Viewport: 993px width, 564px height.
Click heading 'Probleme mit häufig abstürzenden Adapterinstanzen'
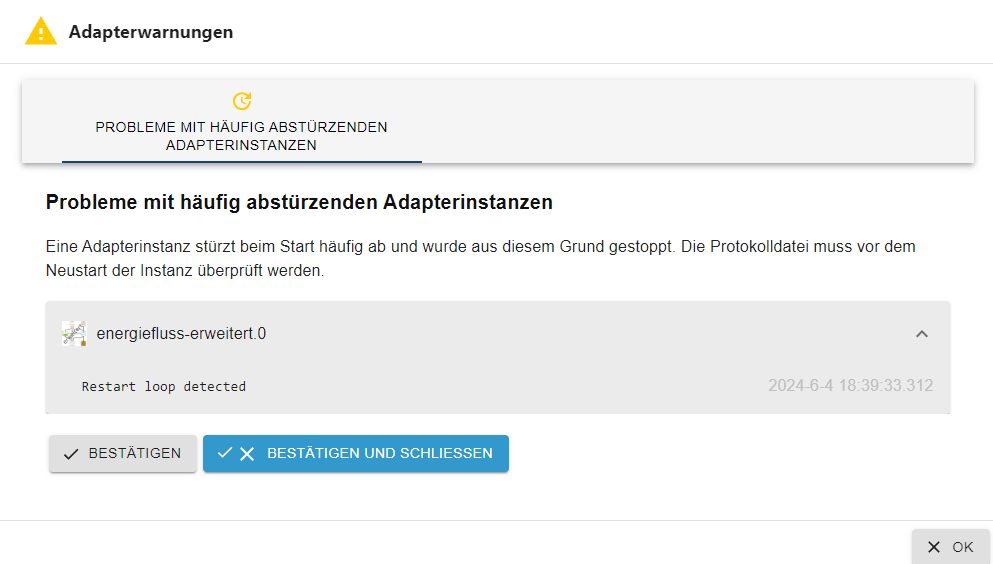tap(299, 202)
